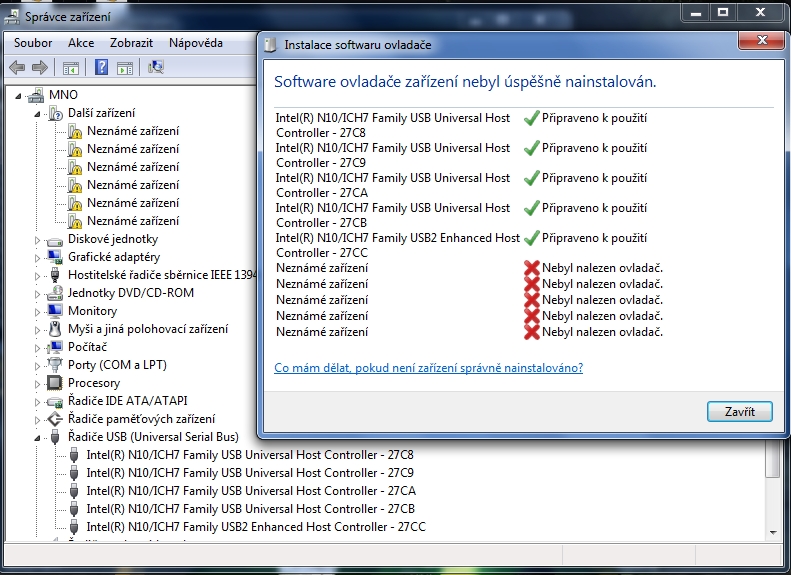The height and width of the screenshot is (575, 791).
Task: Click 'Controller - 27CC' text in dialog
Action: (x=322, y=253)
